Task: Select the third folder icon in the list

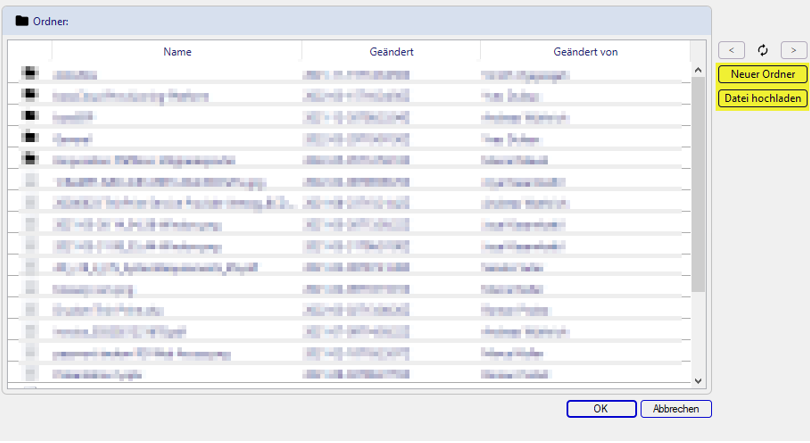Action: point(31,116)
